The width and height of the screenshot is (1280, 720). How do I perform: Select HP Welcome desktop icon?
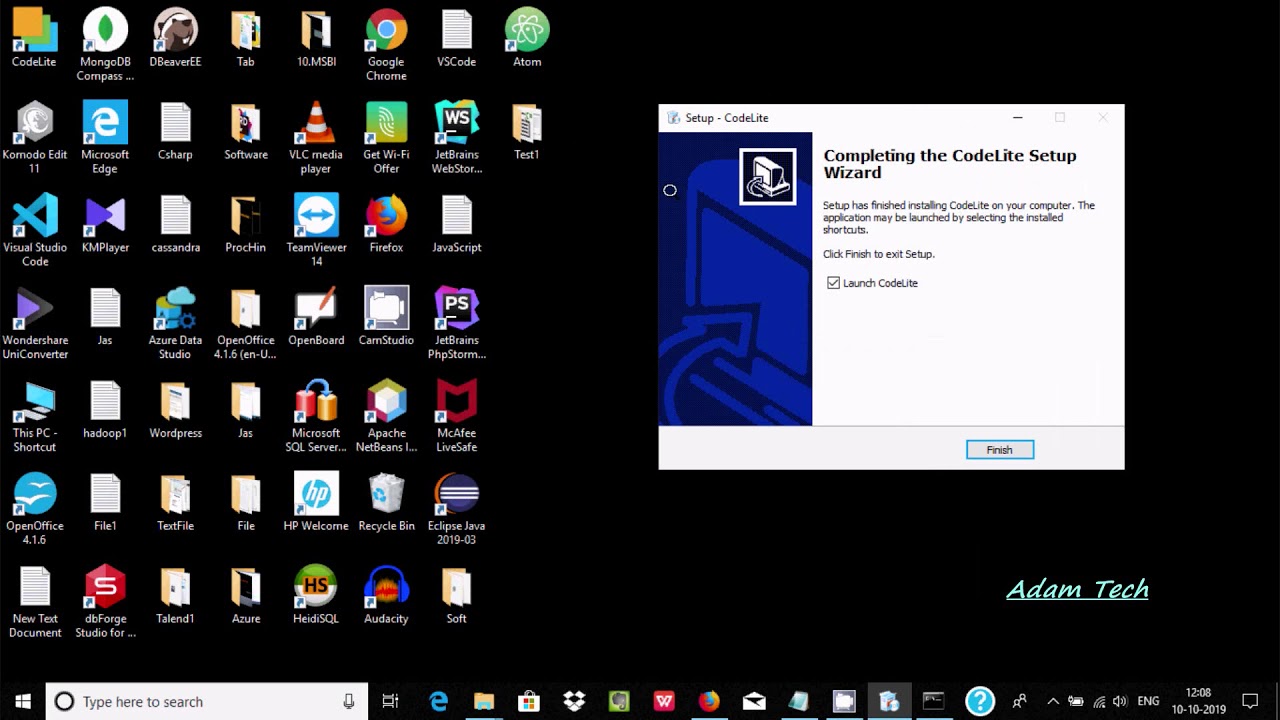point(316,503)
